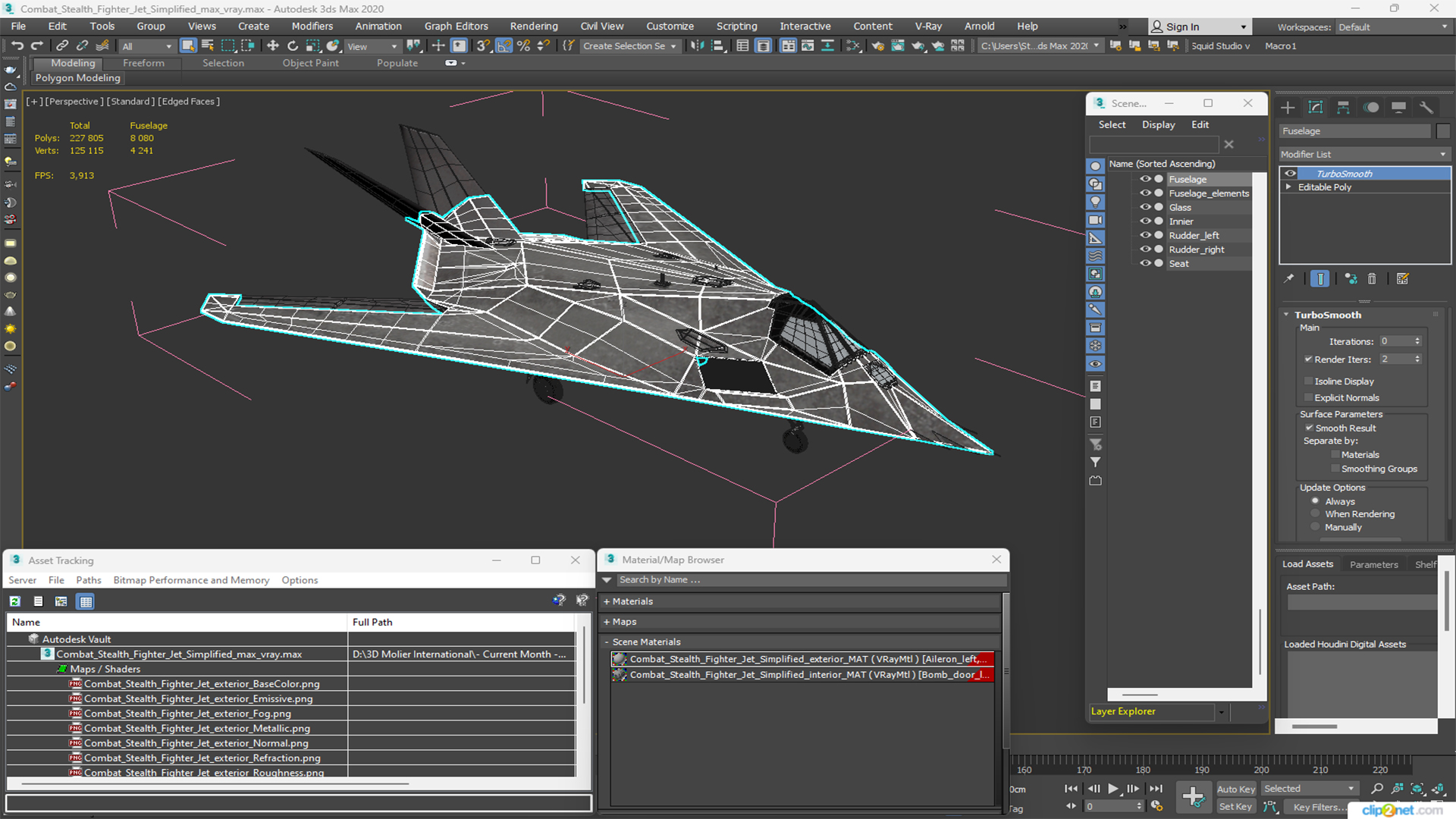The image size is (1456, 819).
Task: Click the Redo arrow icon
Action: pyautogui.click(x=36, y=46)
